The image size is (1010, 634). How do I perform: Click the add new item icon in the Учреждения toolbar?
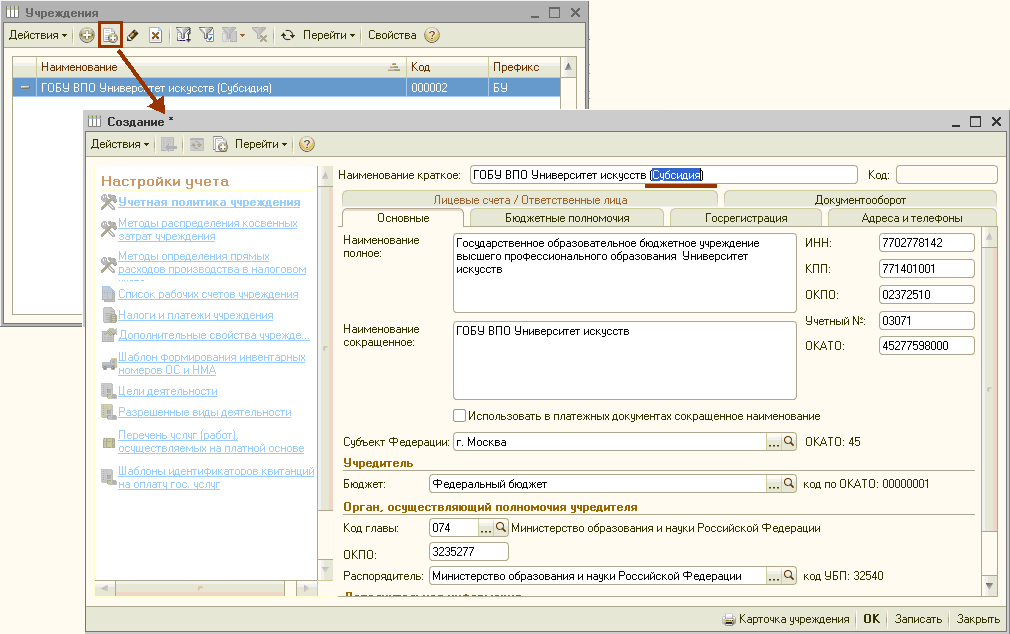[x=87, y=35]
